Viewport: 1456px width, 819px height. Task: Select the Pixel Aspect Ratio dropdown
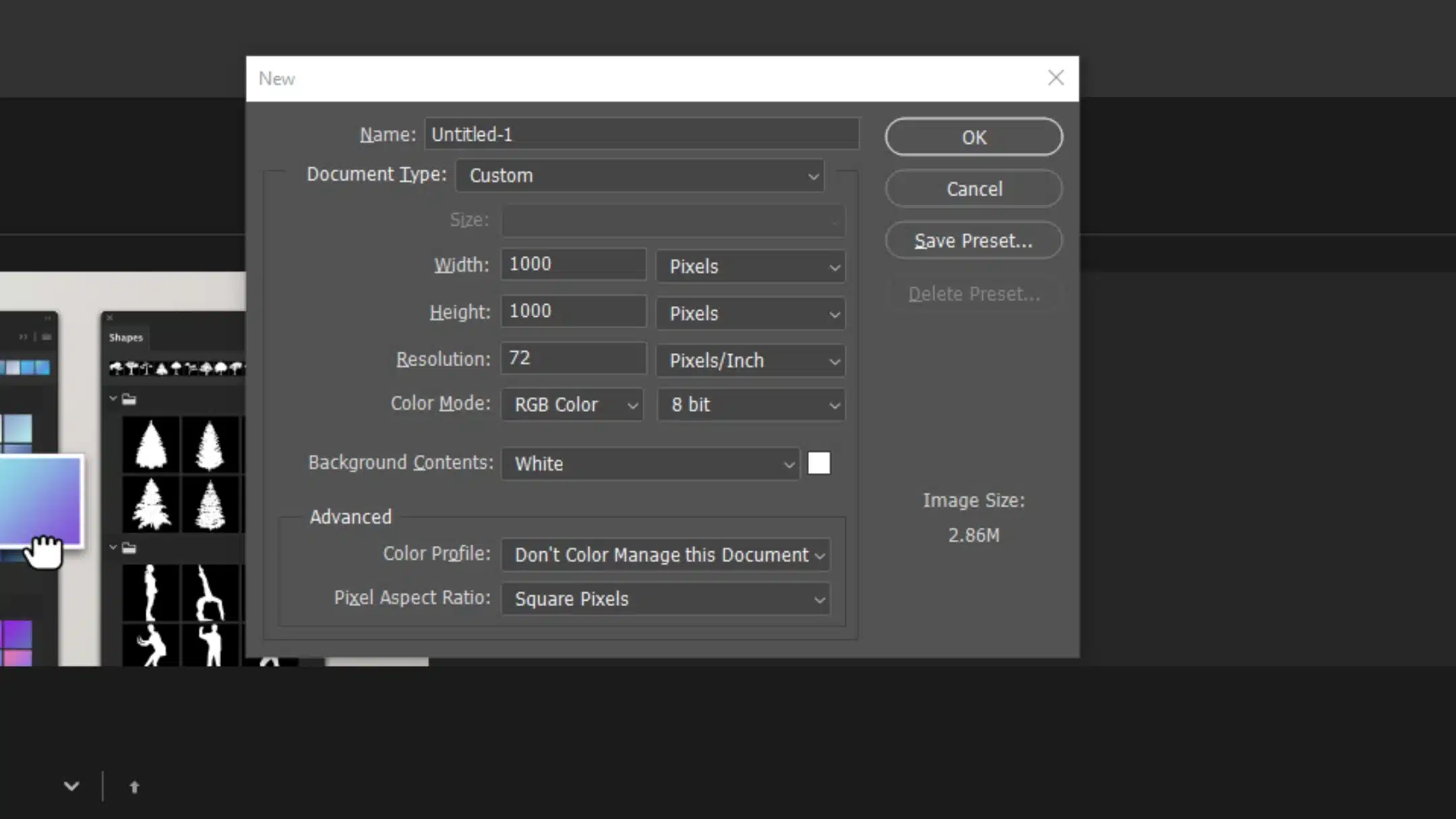tap(667, 598)
